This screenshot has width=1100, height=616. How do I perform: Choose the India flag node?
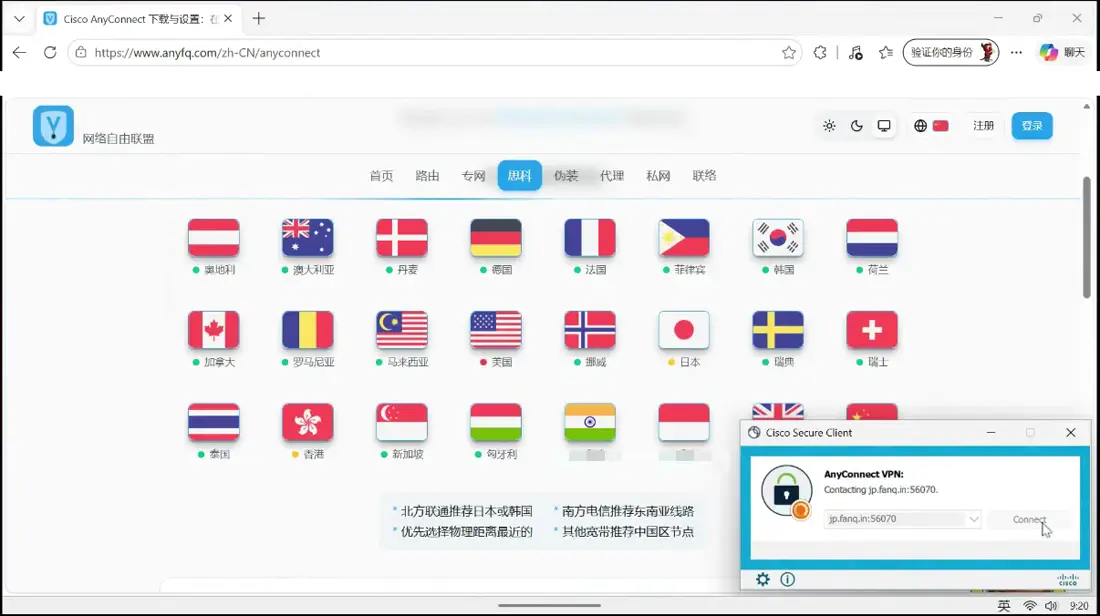point(589,422)
